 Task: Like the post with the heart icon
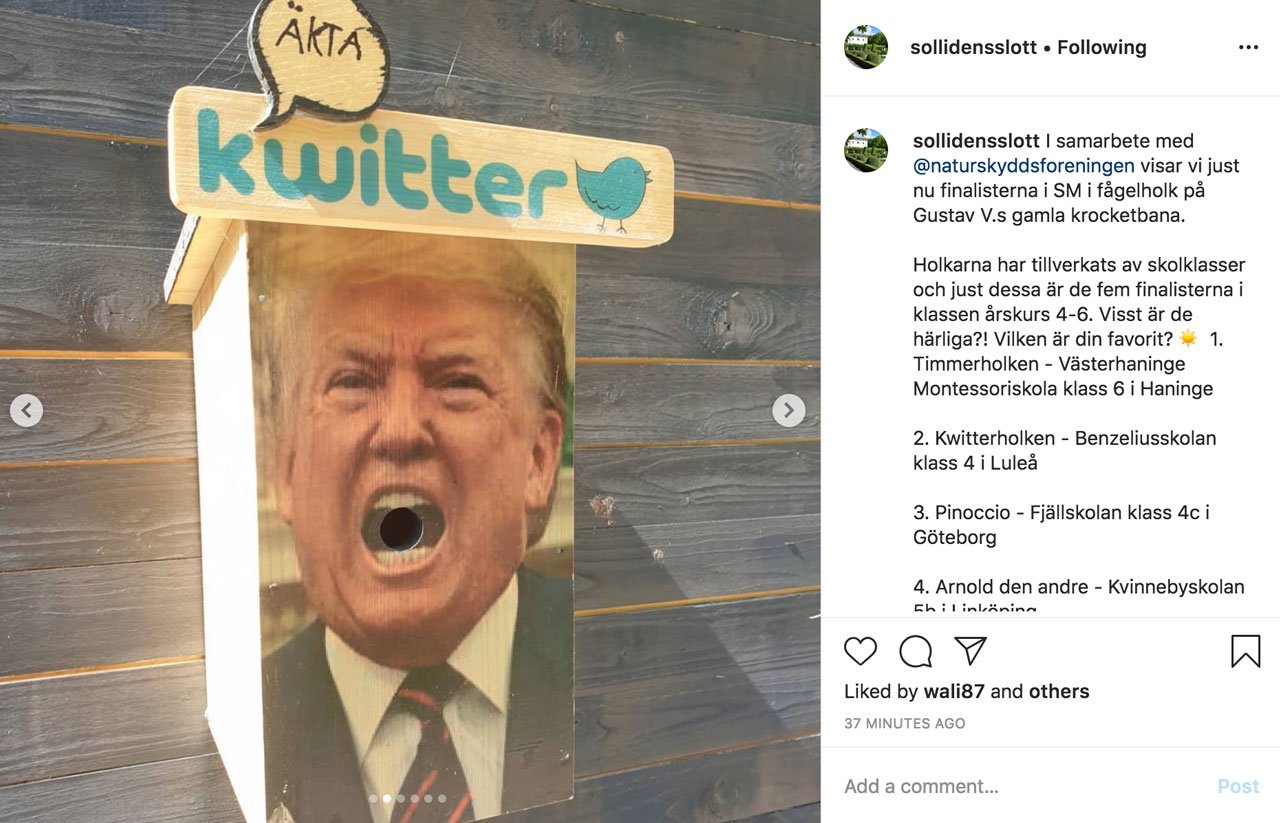pyautogui.click(x=860, y=651)
